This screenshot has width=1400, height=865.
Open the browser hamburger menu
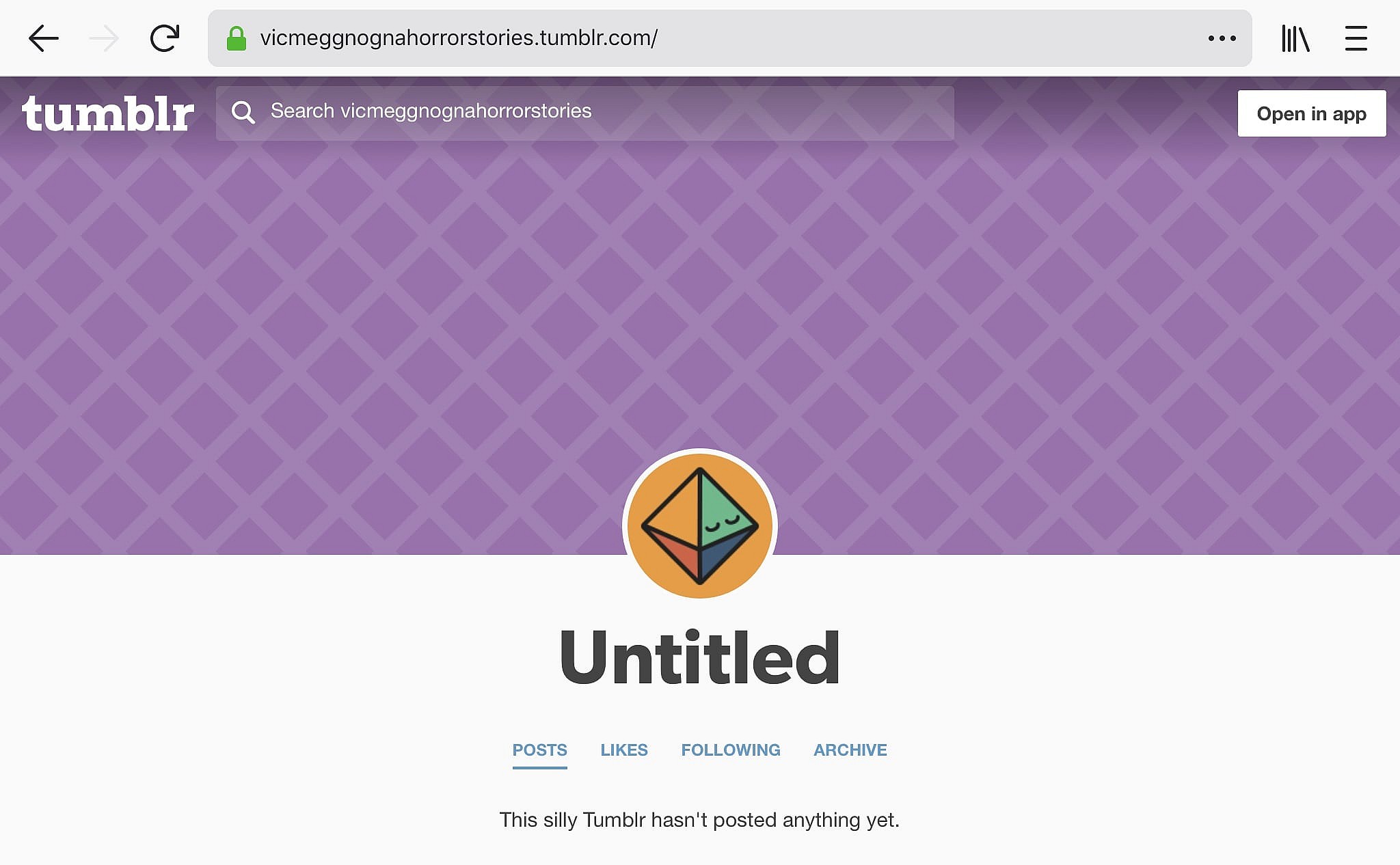(x=1356, y=38)
